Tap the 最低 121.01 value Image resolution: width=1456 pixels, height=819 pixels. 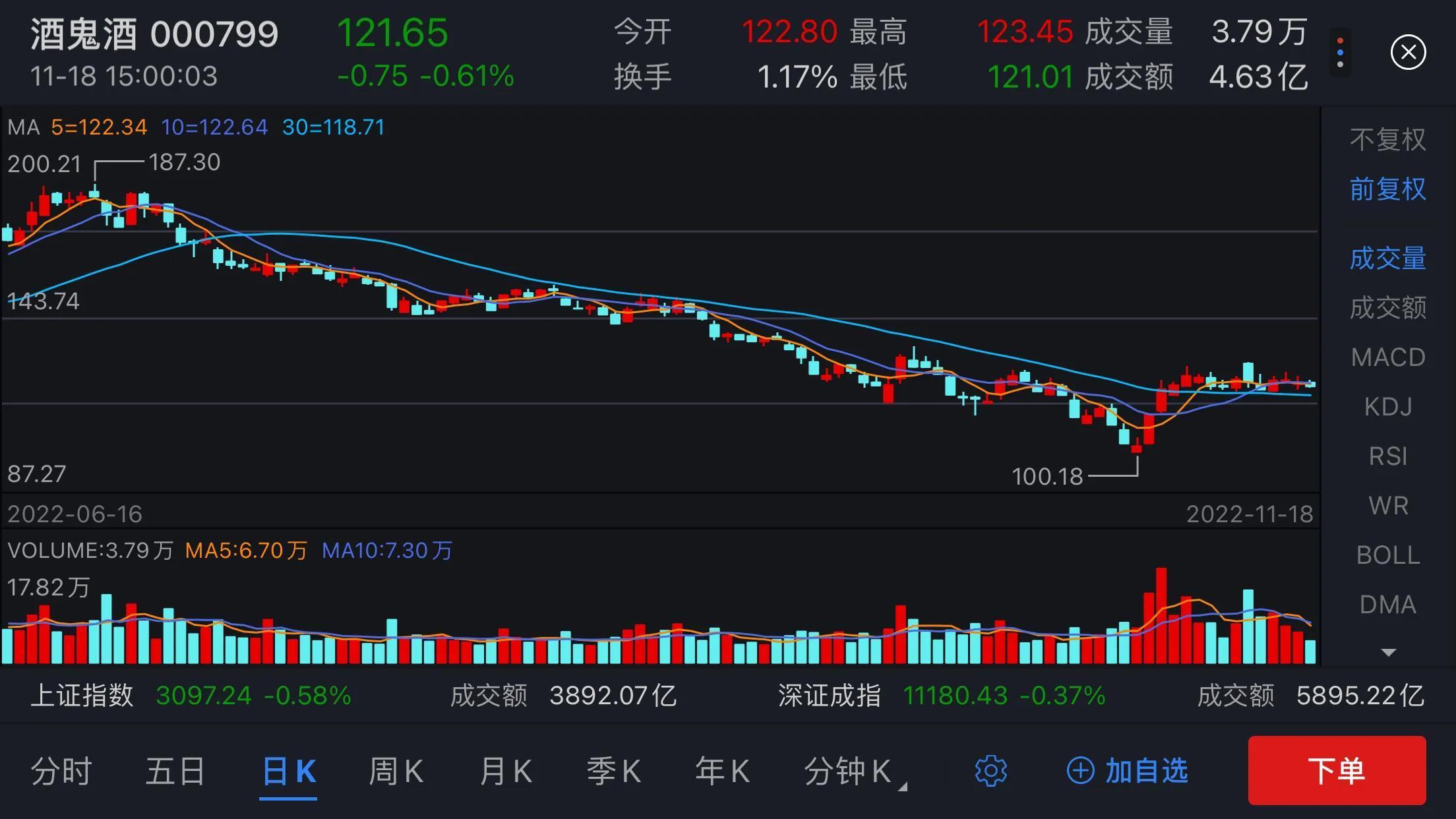pyautogui.click(x=1031, y=77)
